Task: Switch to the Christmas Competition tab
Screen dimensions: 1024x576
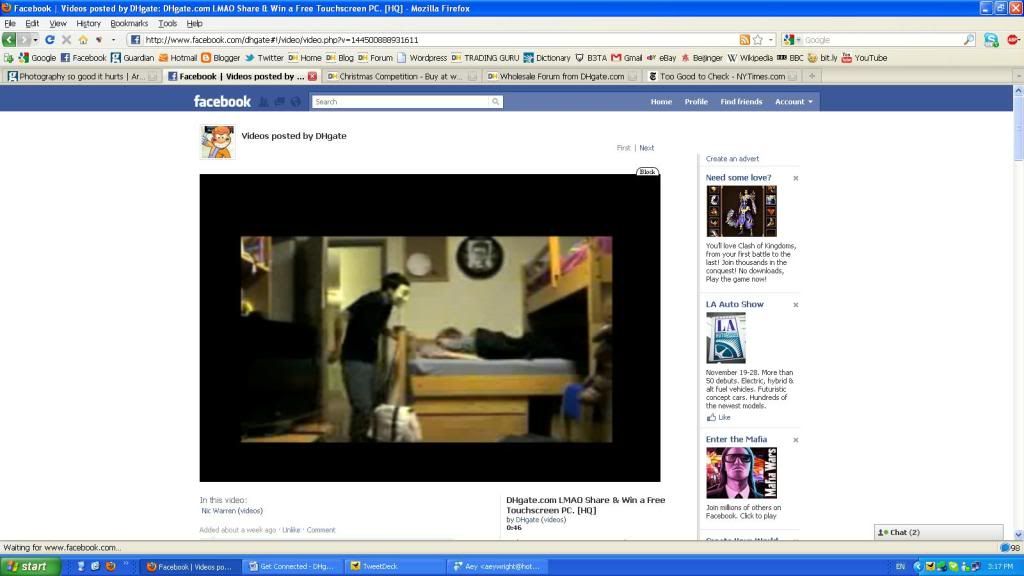Action: pyautogui.click(x=400, y=76)
